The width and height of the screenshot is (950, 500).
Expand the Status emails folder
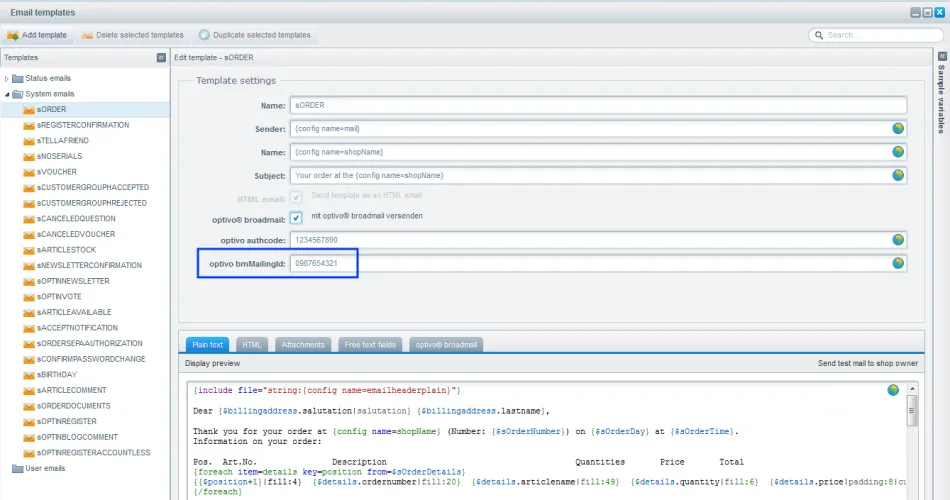coord(7,79)
